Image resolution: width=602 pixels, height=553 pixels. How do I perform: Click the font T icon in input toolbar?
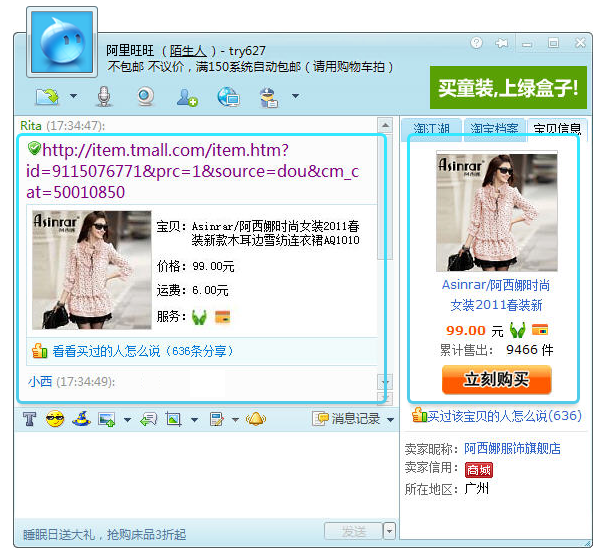(x=30, y=419)
